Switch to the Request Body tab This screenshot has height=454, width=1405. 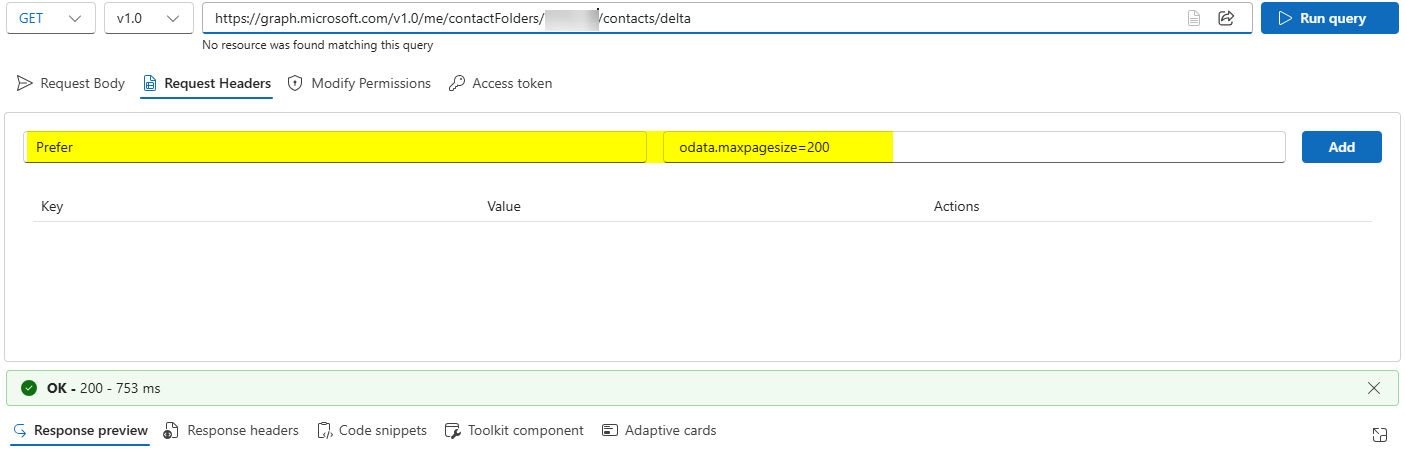71,84
